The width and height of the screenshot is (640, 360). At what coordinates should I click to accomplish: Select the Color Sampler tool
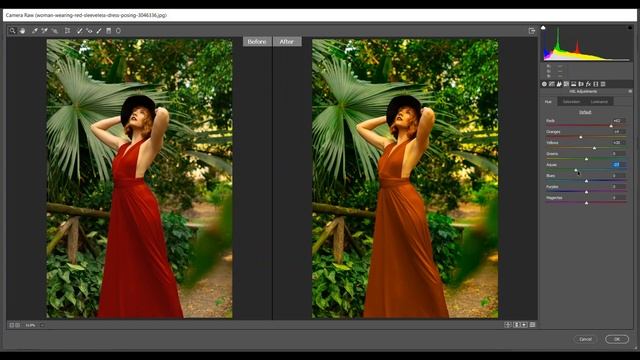point(44,31)
